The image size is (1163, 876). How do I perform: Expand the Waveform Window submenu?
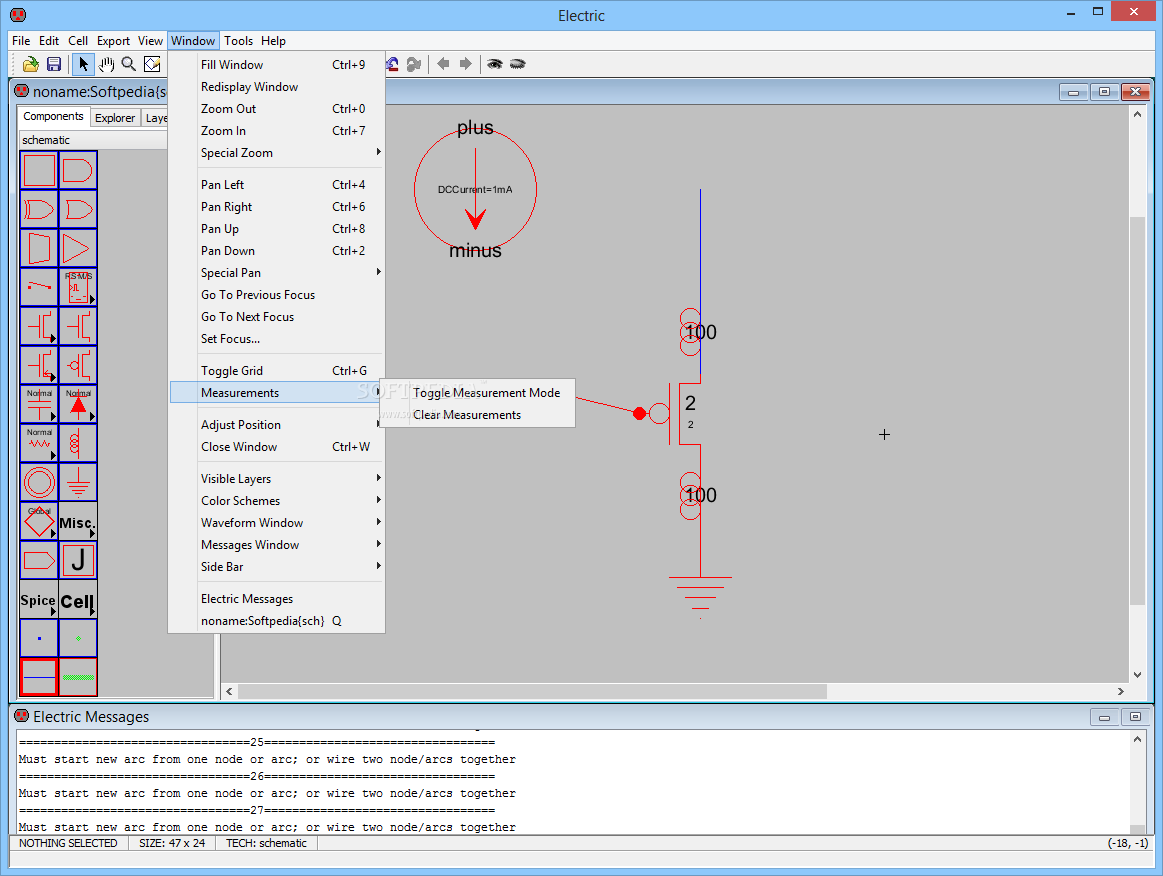277,523
